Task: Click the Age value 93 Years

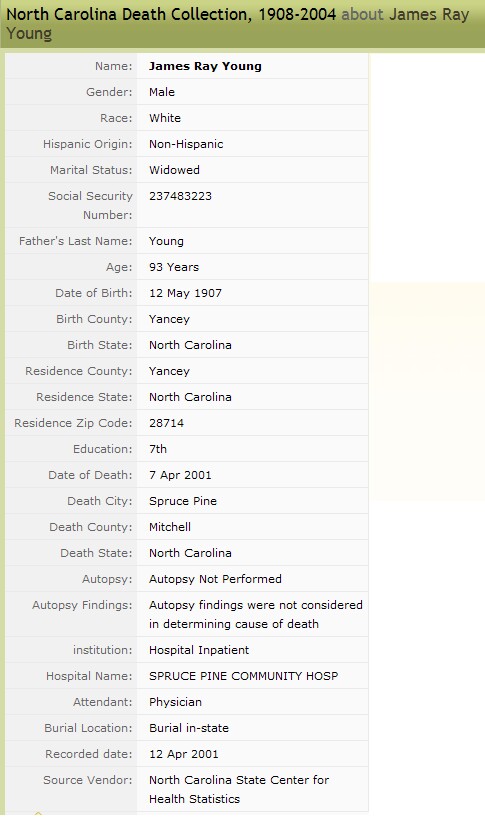Action: [x=174, y=267]
